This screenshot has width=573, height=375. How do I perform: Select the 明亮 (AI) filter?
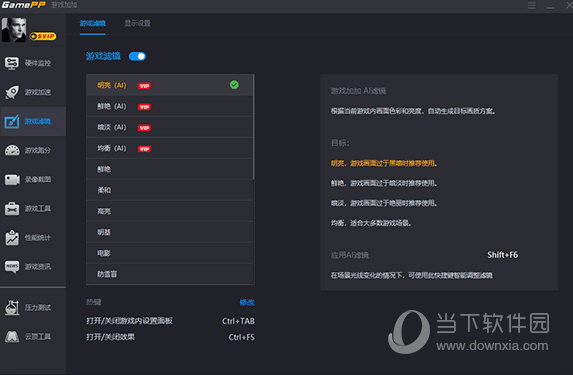[x=170, y=85]
